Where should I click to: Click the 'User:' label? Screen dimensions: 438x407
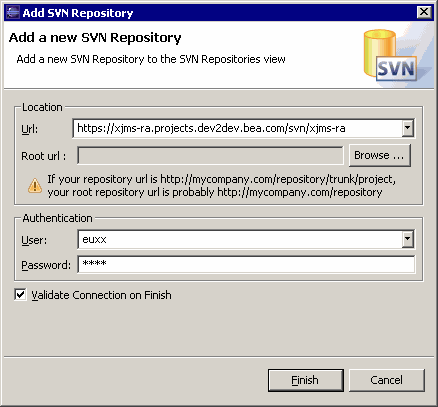coord(34,240)
